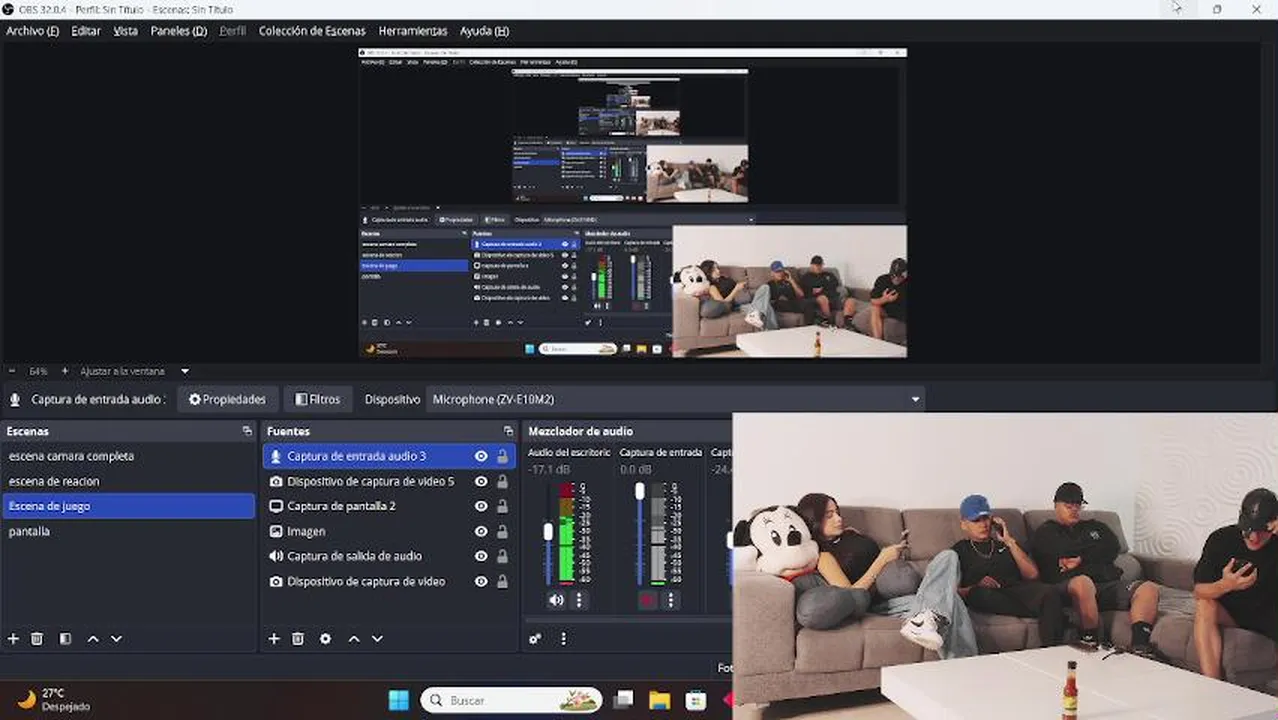This screenshot has height=720, width=1278.
Task: Select source 'Captura de pantalla 2'
Action: tap(389, 506)
